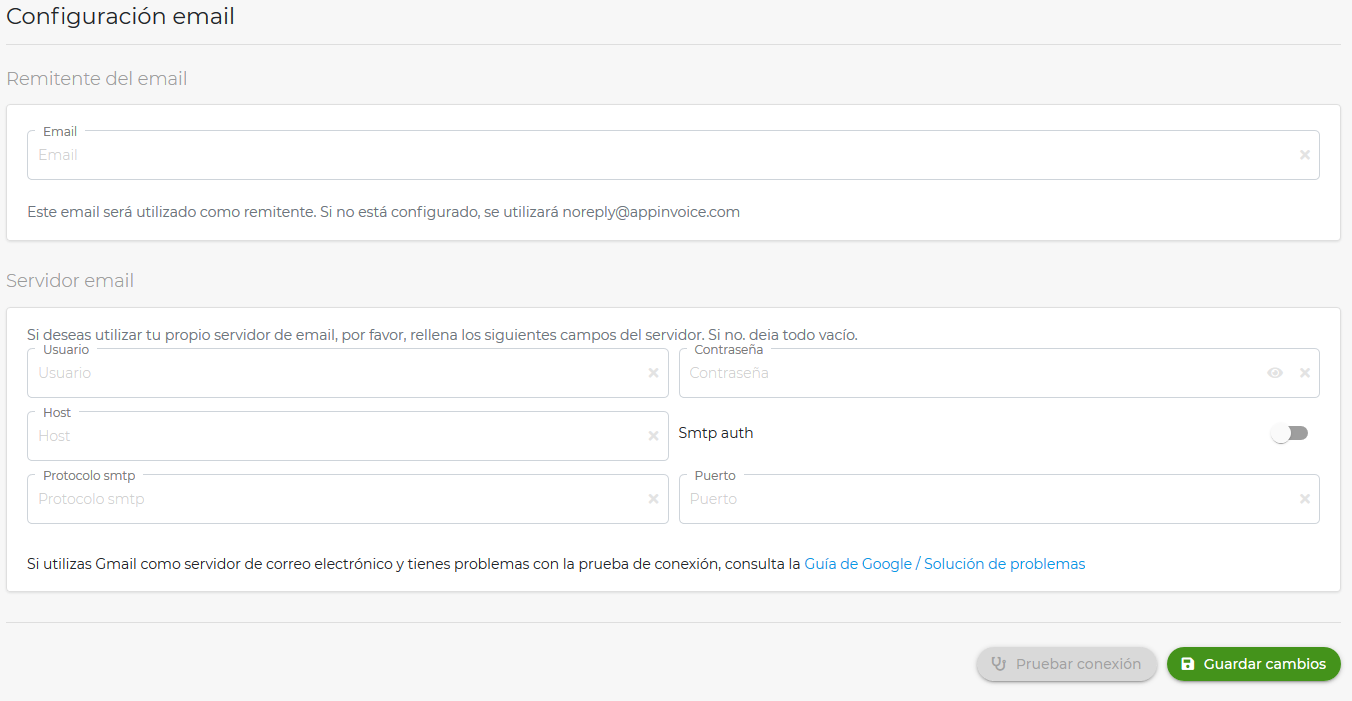Screen dimensions: 1352x701
Task: Show password with the eye icon
Action: click(1275, 373)
